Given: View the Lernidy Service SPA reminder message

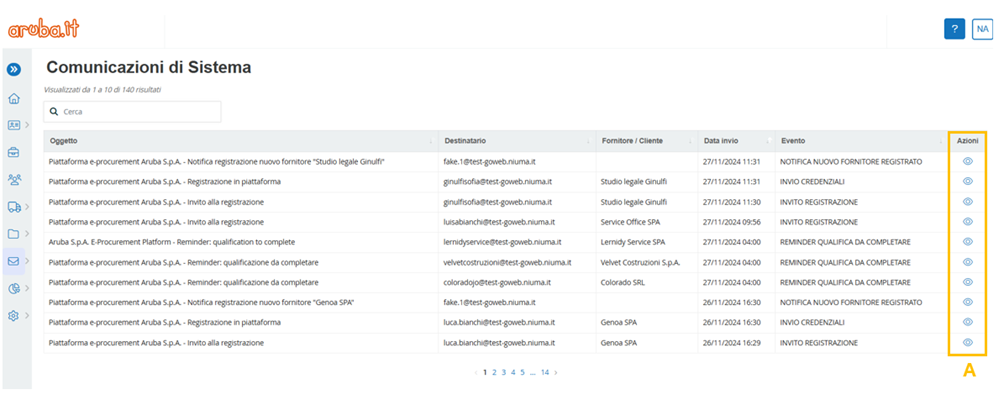Looking at the screenshot, I should [968, 241].
